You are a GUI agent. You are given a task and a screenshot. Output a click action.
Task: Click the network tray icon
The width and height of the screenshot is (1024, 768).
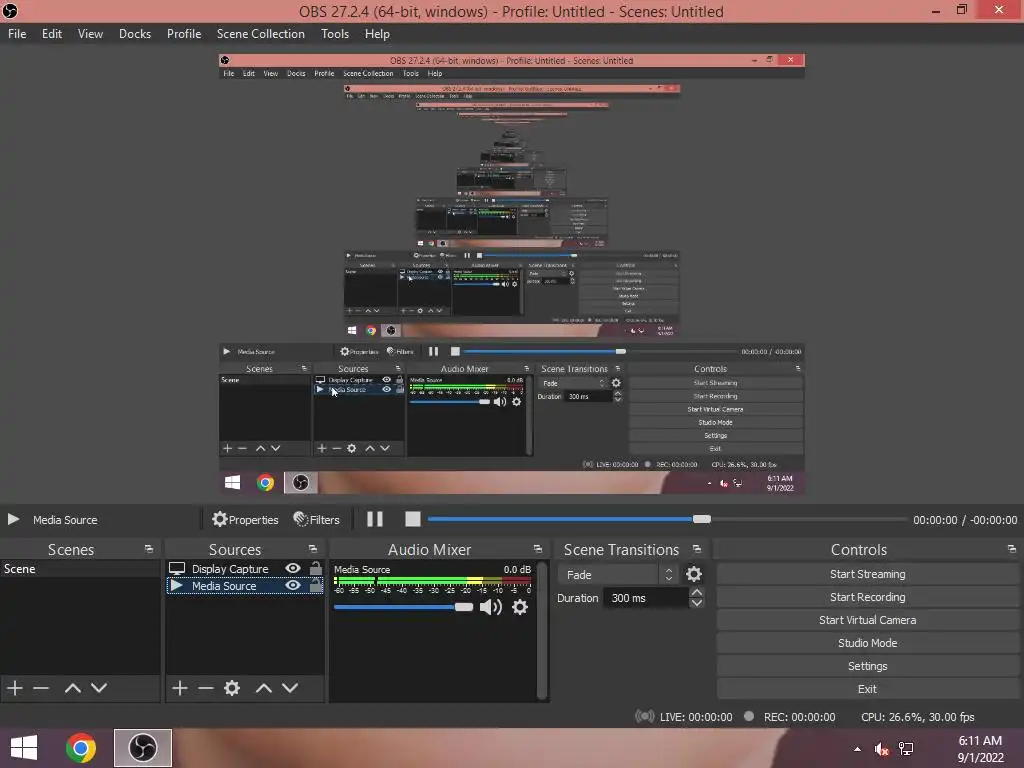point(906,749)
